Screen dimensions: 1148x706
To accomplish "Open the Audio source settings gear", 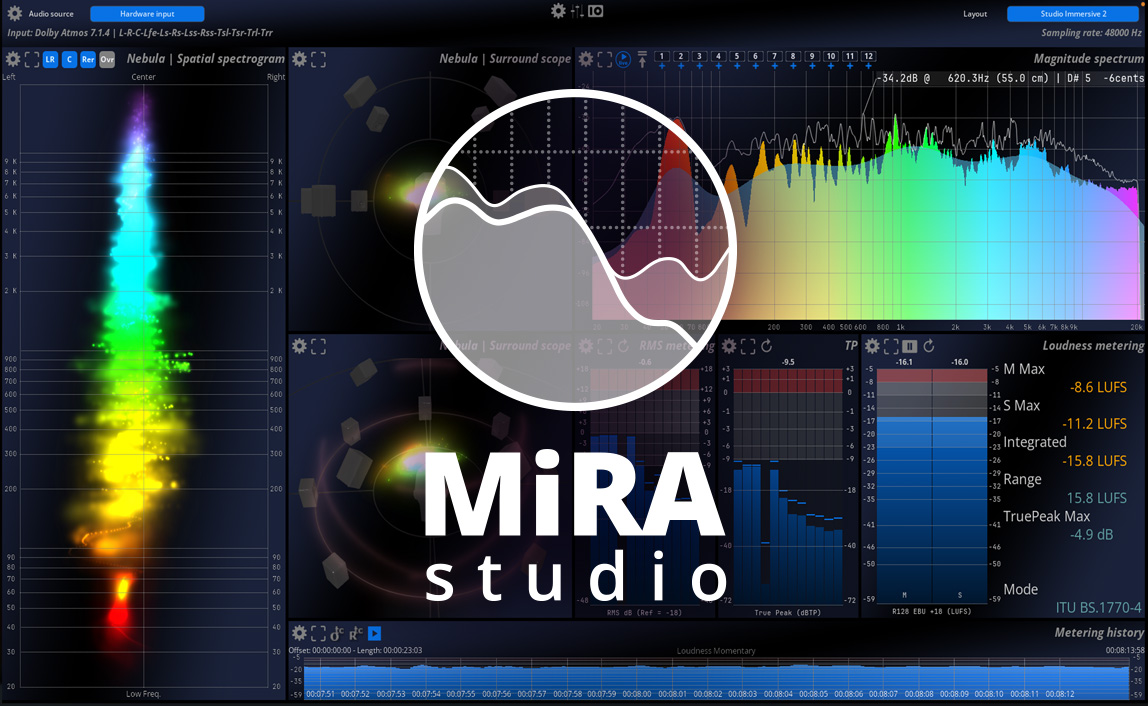I will pyautogui.click(x=12, y=13).
